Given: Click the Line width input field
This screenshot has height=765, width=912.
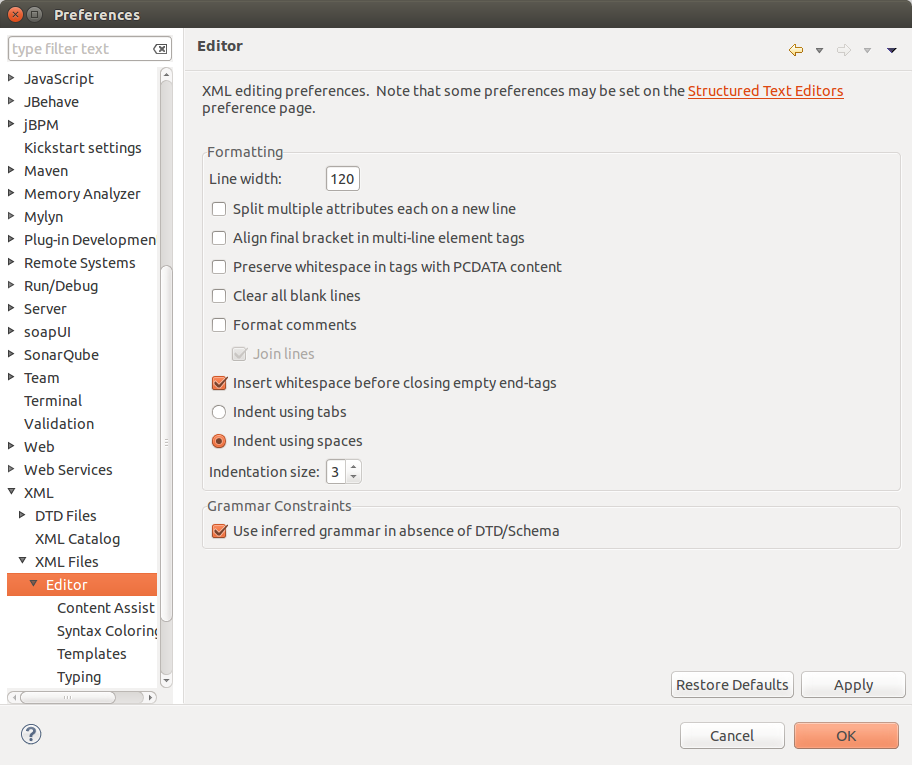Looking at the screenshot, I should click(x=342, y=179).
